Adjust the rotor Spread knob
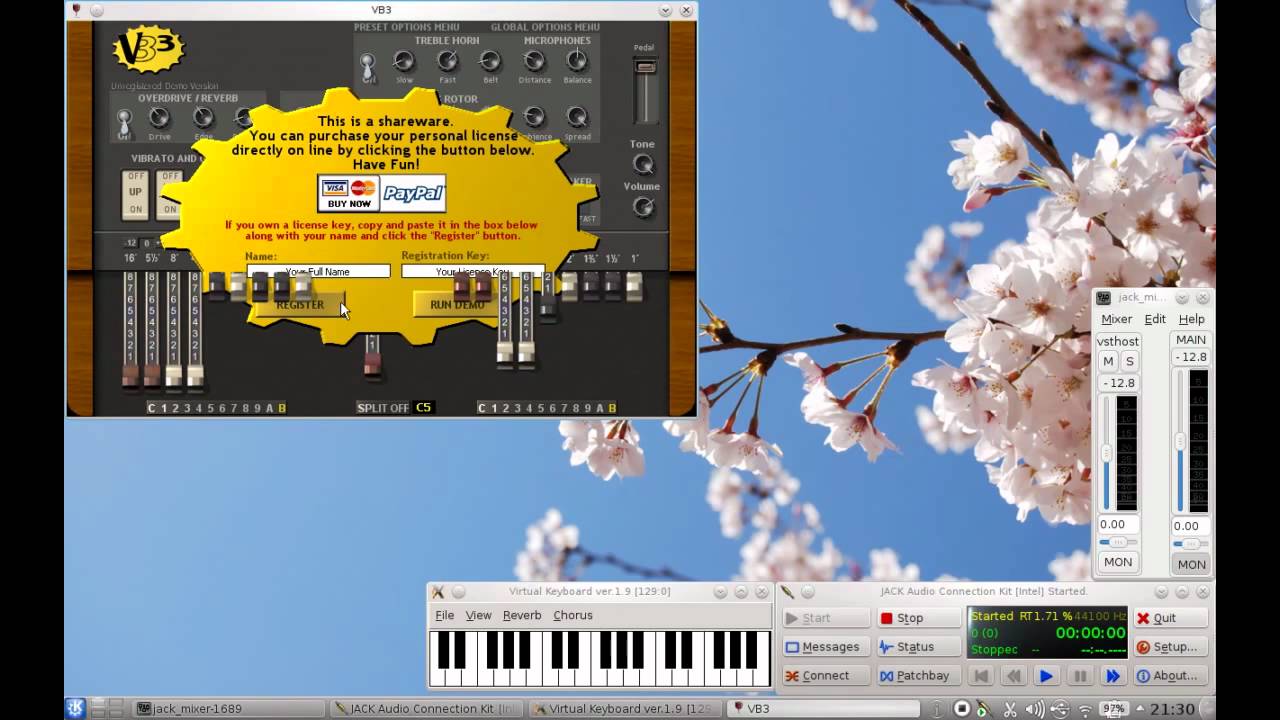Screen dimensions: 1280x720 point(577,118)
